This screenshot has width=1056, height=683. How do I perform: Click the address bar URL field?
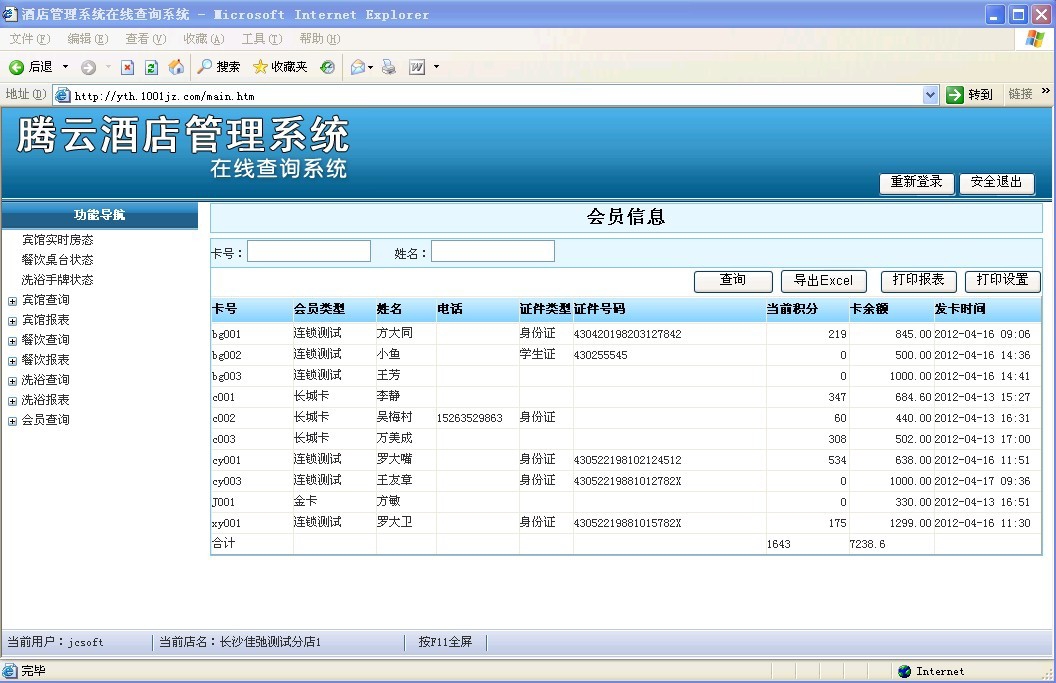pos(495,96)
